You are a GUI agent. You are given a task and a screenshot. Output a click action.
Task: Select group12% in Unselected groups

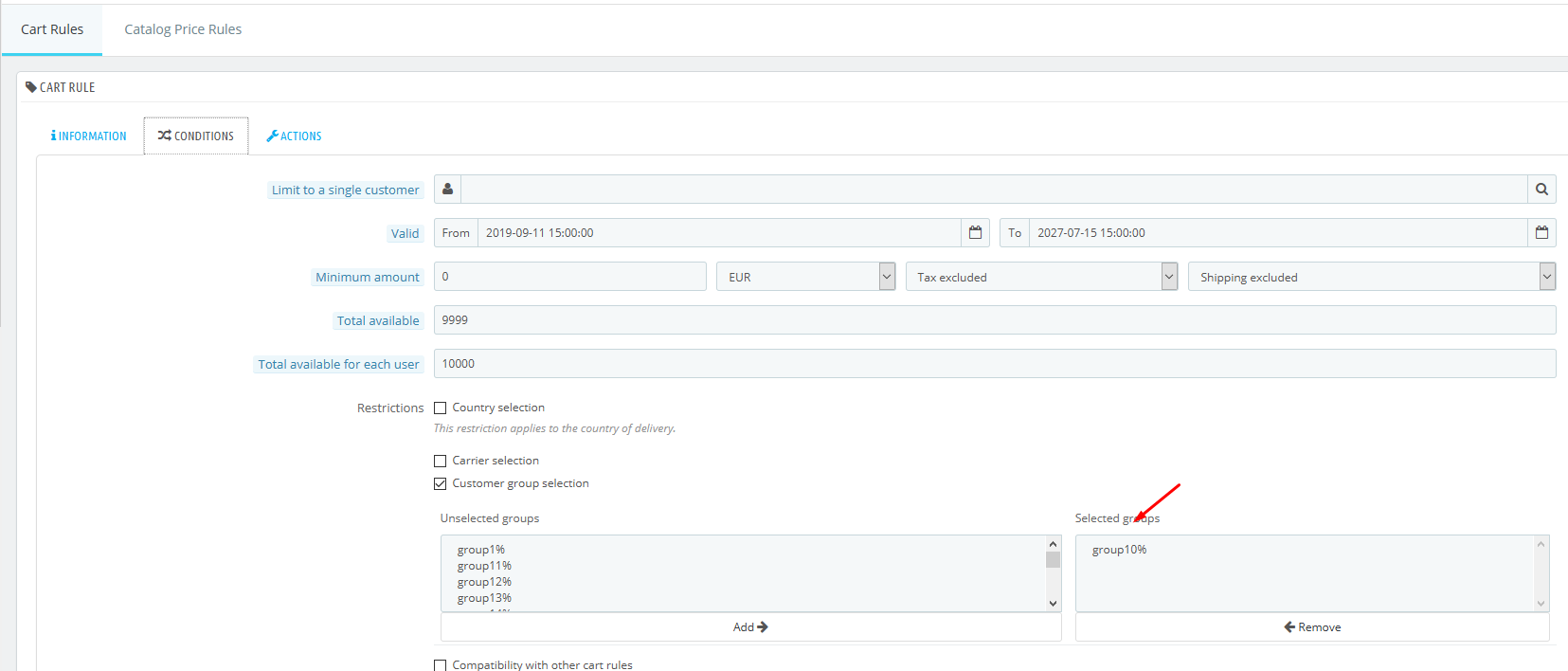click(484, 582)
